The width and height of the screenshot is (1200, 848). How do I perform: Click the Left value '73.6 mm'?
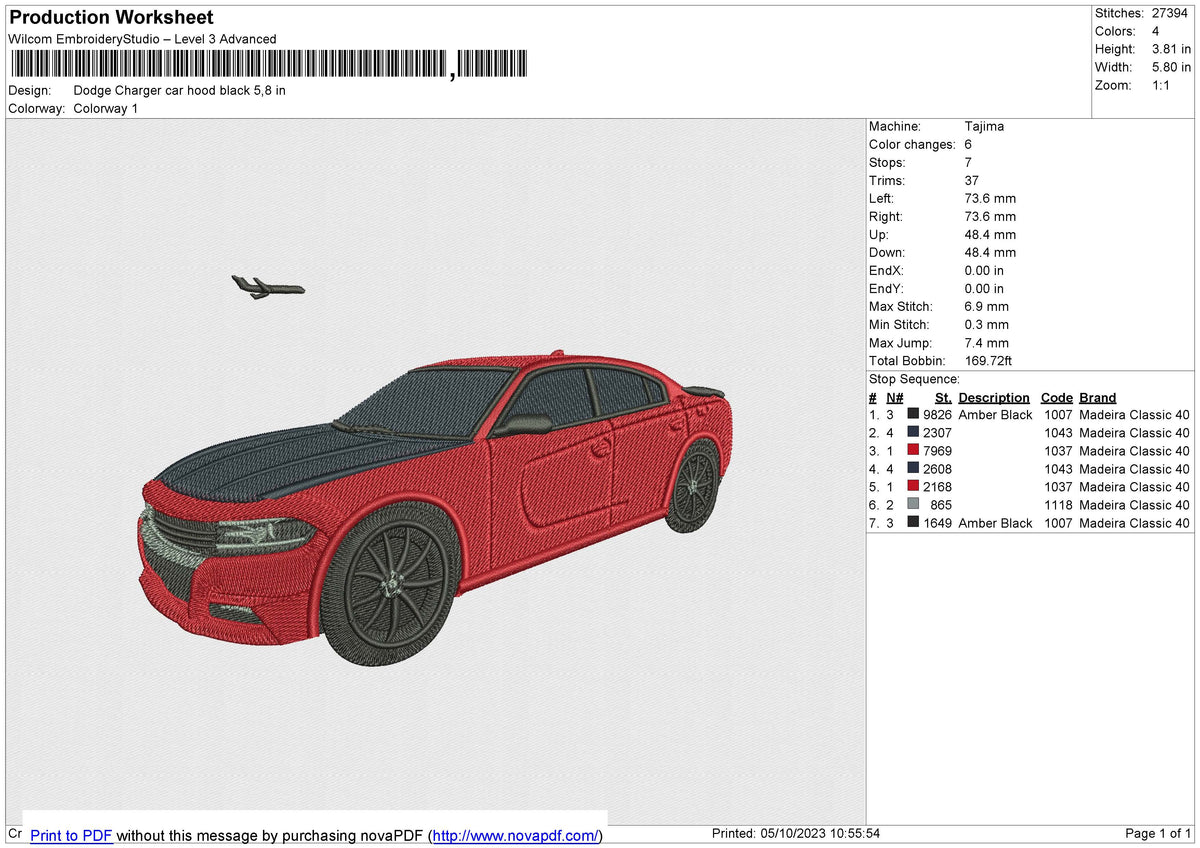(990, 198)
